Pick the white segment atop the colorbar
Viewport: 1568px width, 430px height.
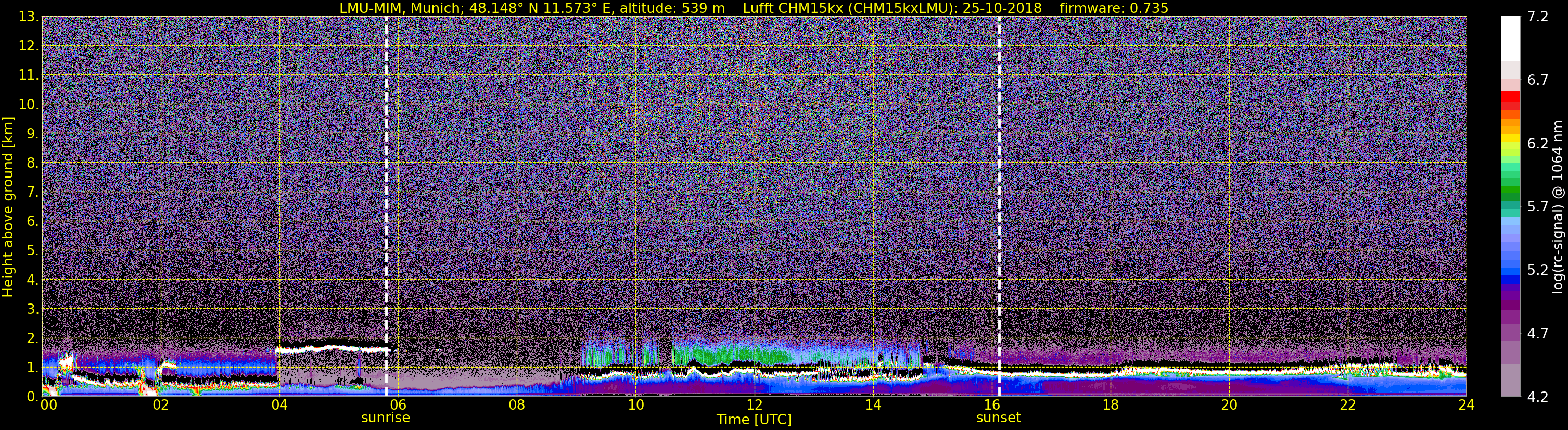(1510, 39)
